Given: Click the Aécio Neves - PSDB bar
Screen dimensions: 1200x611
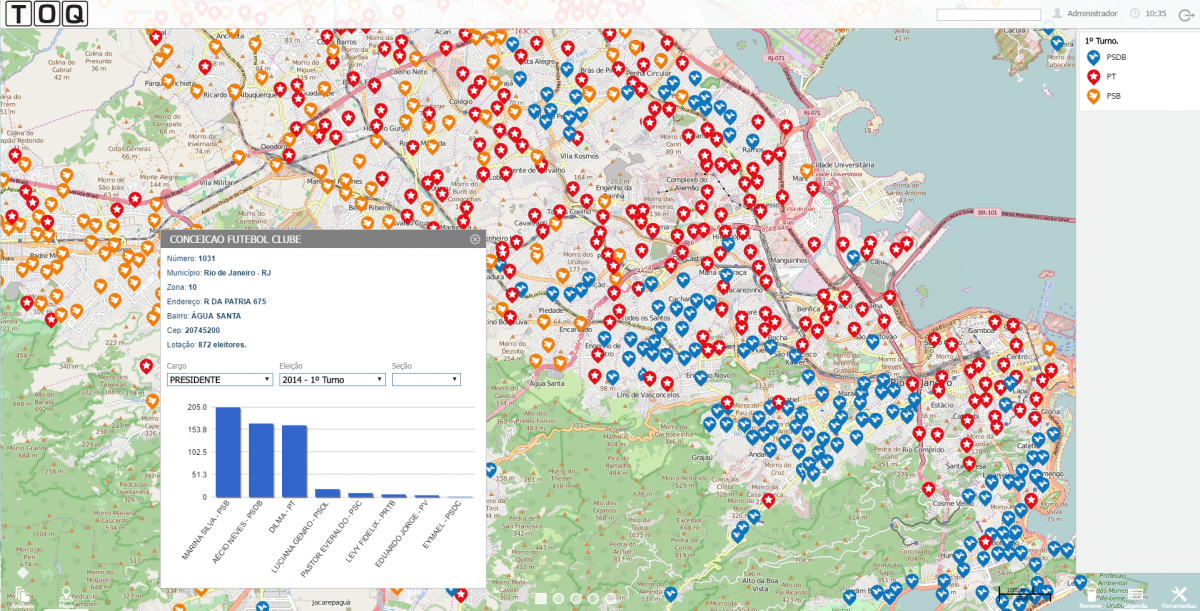Looking at the screenshot, I should pos(261,460).
